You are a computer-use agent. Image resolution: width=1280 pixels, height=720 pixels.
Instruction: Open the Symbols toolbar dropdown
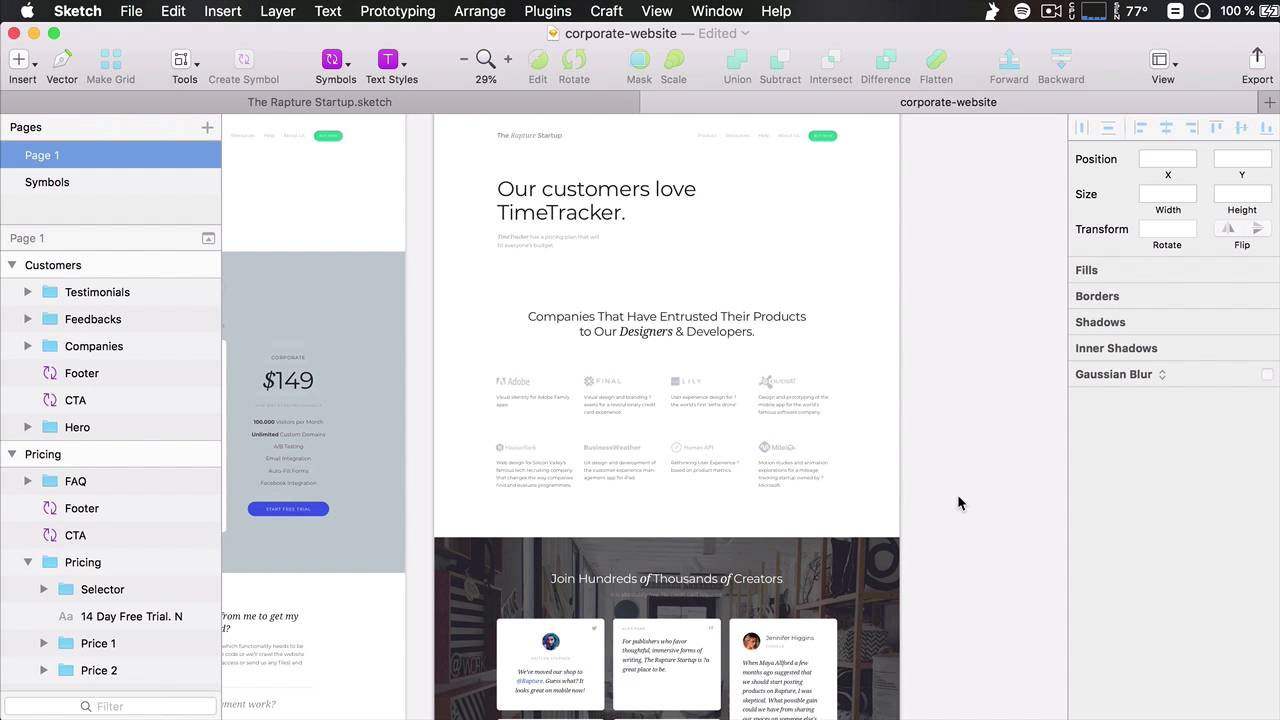point(335,60)
